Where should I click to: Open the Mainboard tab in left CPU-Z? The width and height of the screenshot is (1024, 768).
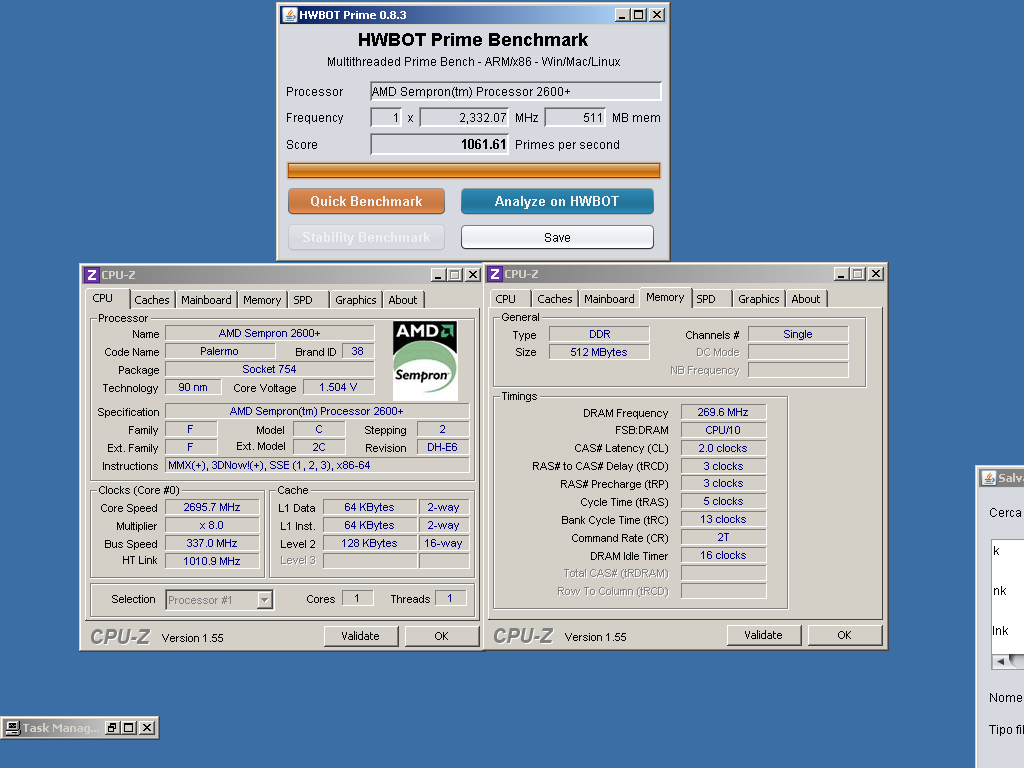206,300
